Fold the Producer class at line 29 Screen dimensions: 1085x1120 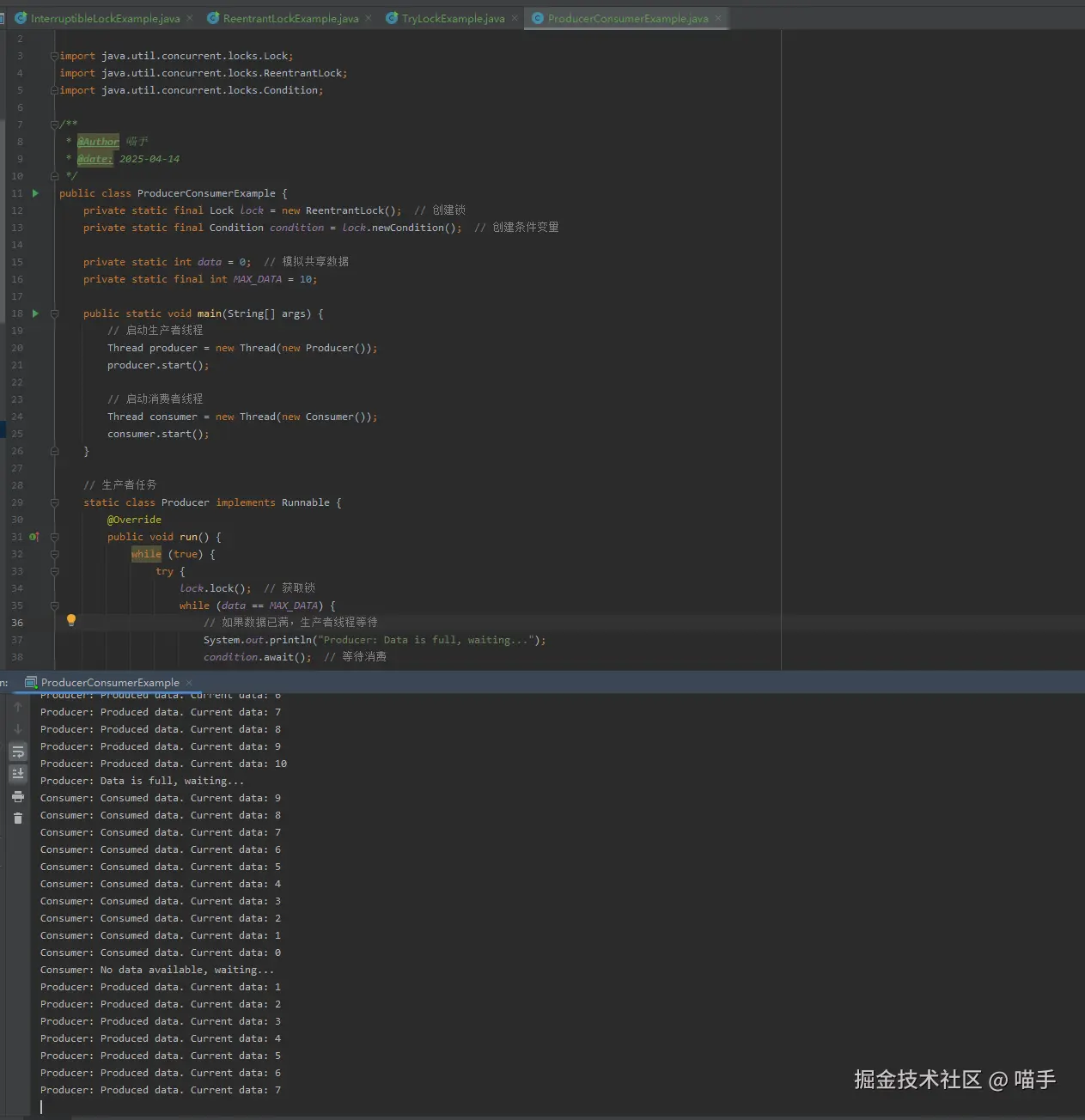point(54,502)
